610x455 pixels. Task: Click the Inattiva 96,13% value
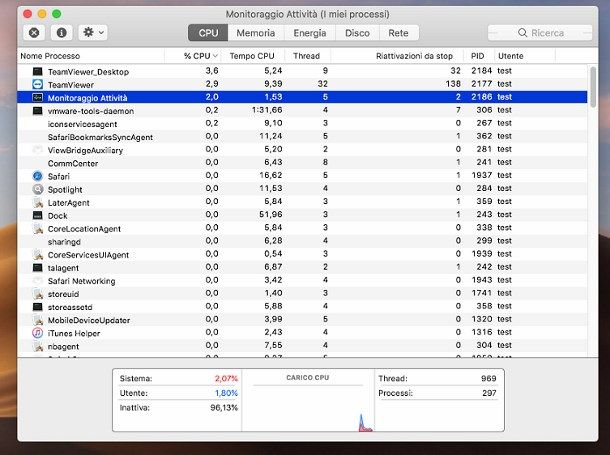click(224, 408)
